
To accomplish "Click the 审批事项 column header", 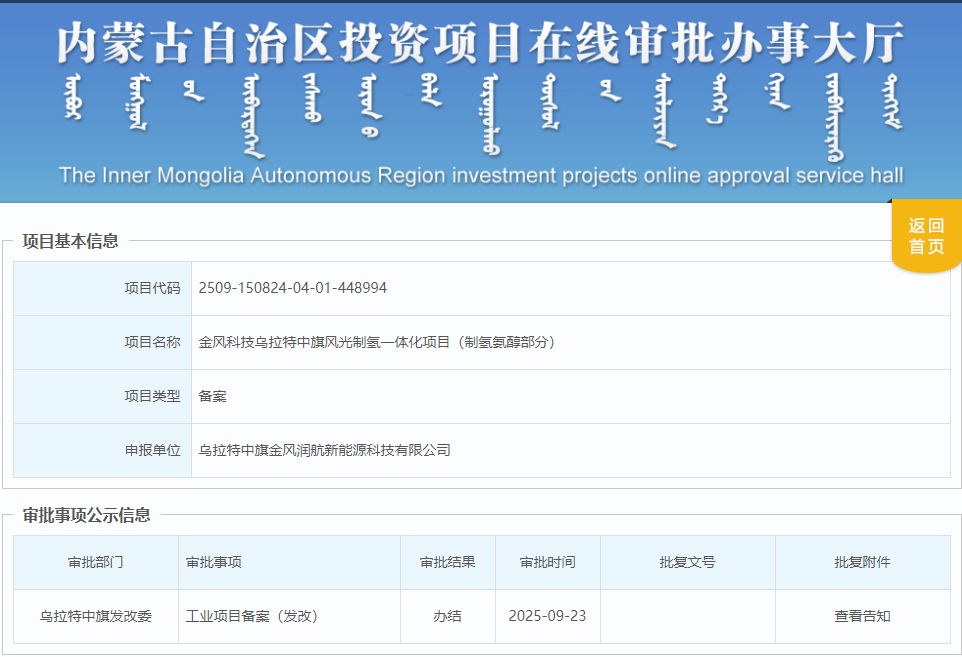I will (x=213, y=562).
